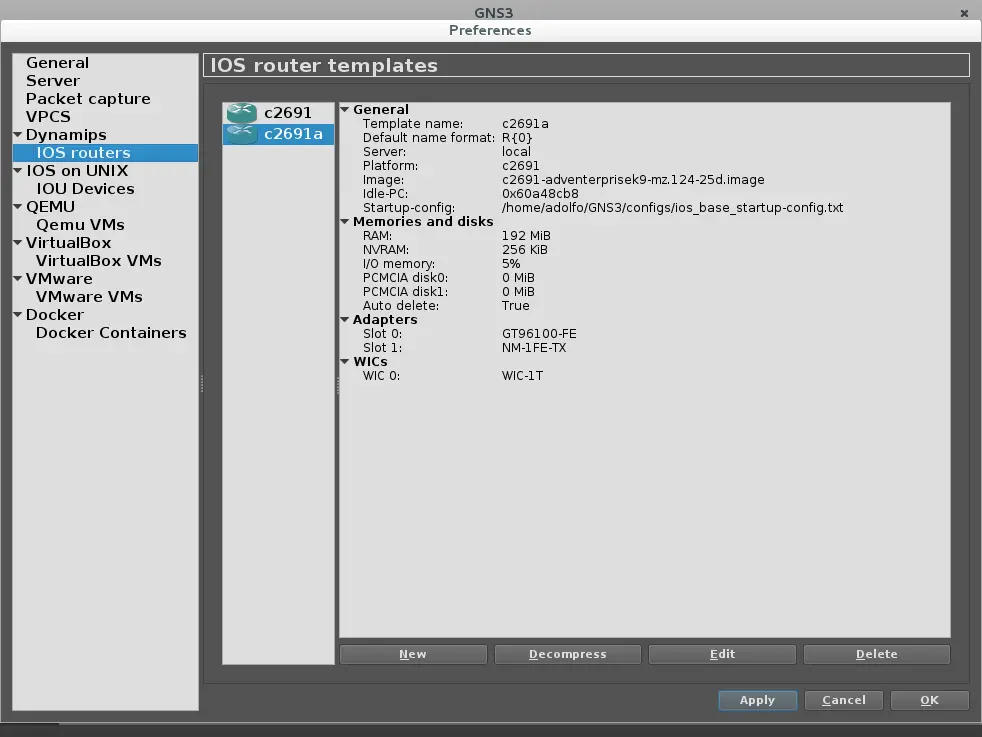Collapse the WICs details group
This screenshot has width=982, height=737.
click(x=344, y=361)
